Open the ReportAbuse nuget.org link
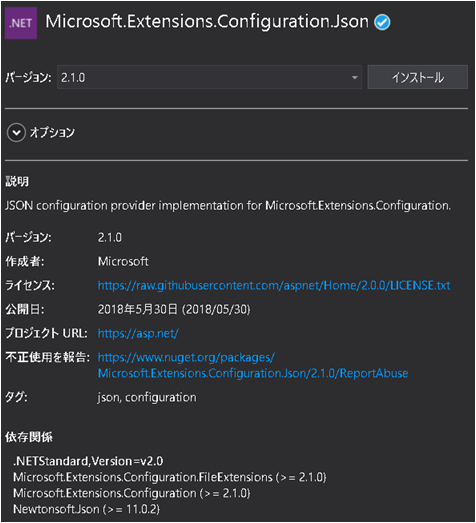Image resolution: width=476 pixels, height=523 pixels. pos(253,365)
